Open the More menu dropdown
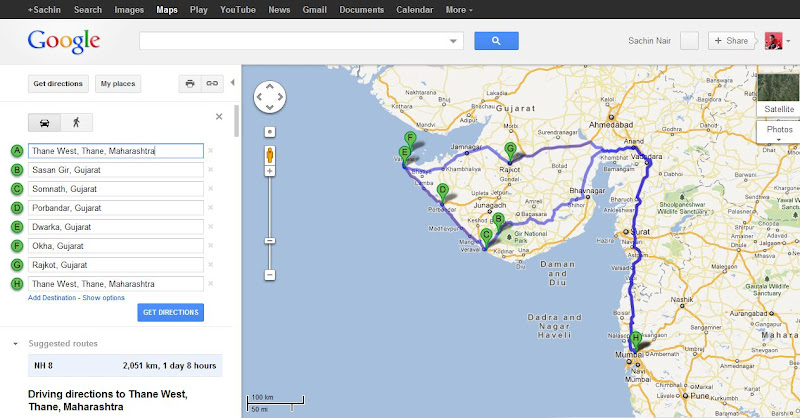The image size is (800, 418). (459, 10)
